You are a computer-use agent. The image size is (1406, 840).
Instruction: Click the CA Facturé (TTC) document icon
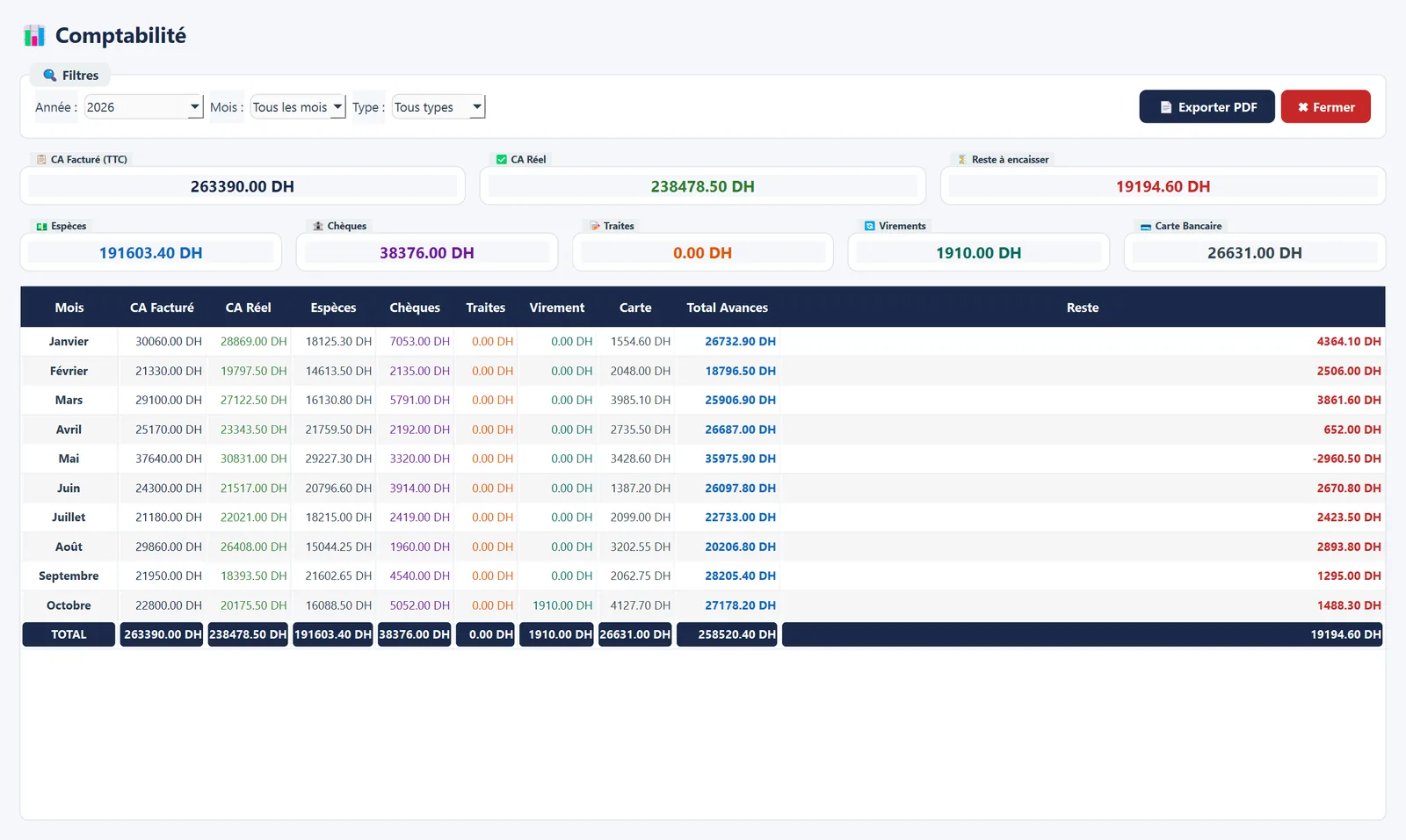(x=41, y=160)
